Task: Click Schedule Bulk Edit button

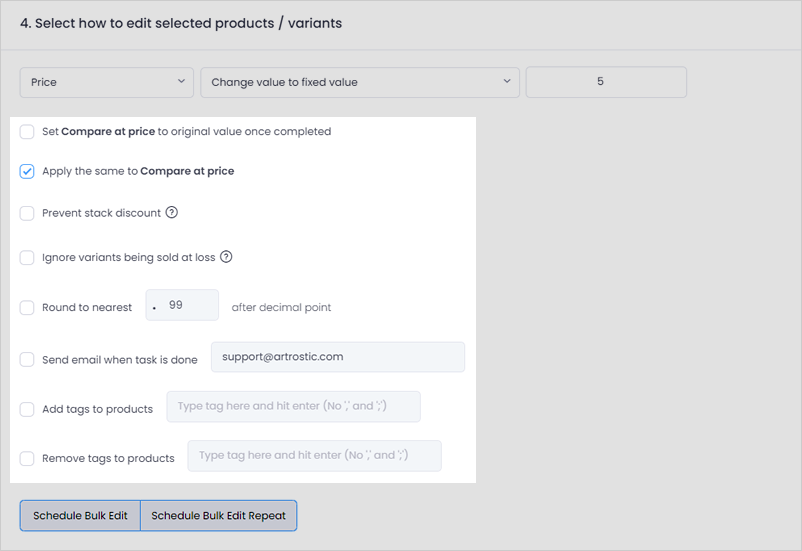Action: pos(80,516)
